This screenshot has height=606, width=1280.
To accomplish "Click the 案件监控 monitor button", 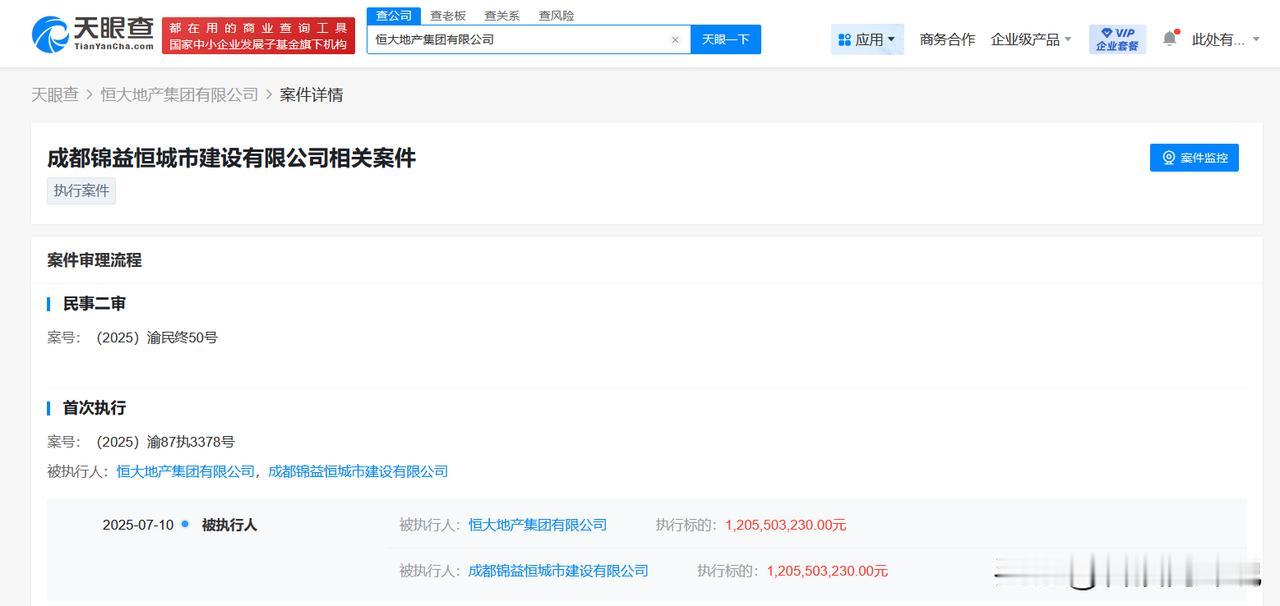I will point(1194,158).
